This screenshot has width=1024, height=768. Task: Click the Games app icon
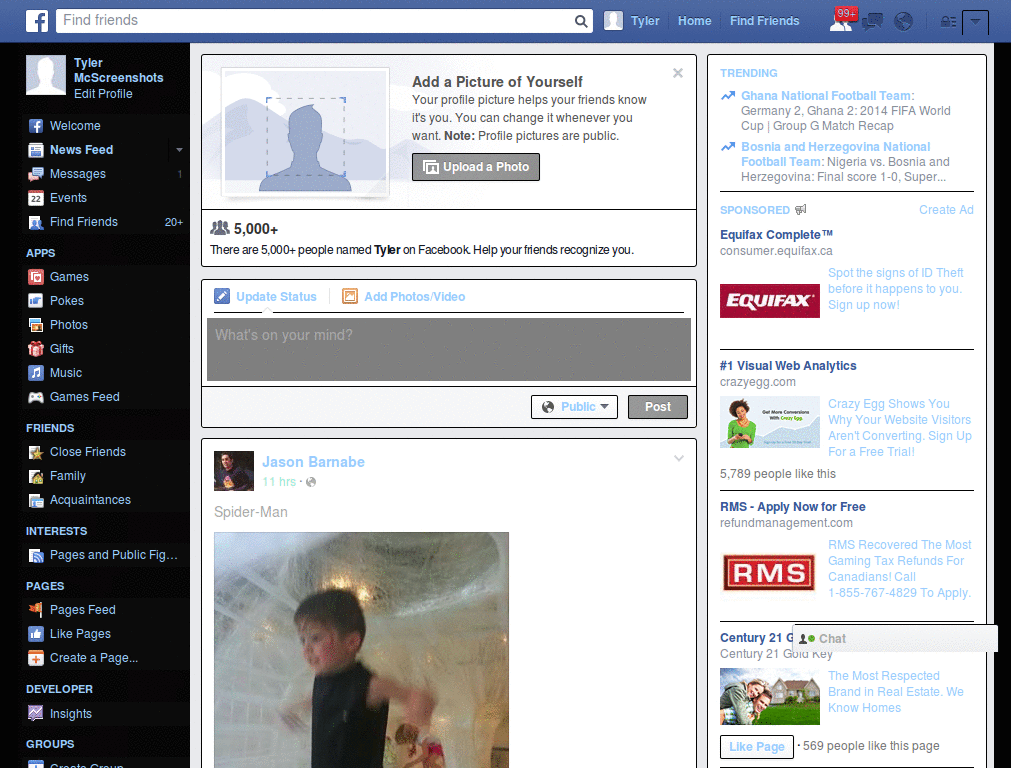click(x=36, y=277)
